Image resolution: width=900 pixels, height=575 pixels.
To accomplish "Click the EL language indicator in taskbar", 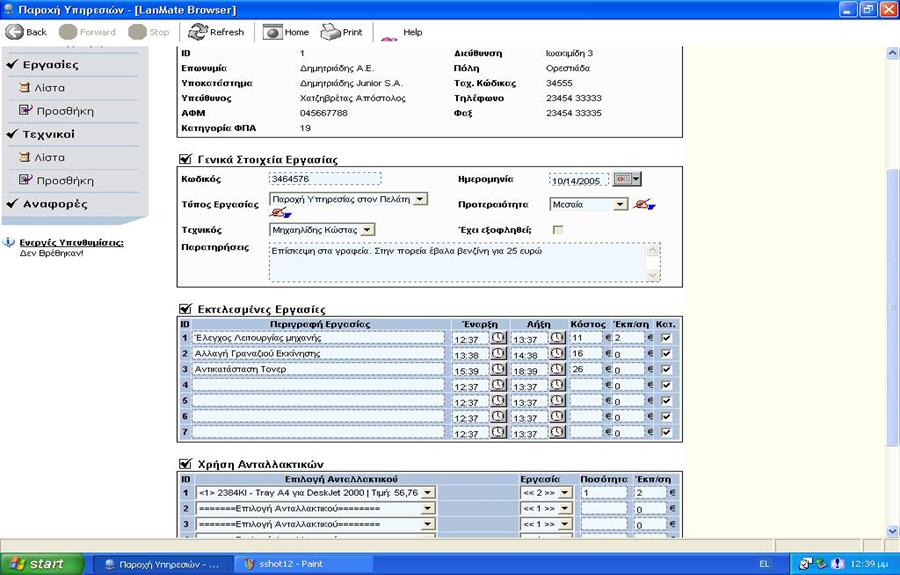I will pos(764,564).
